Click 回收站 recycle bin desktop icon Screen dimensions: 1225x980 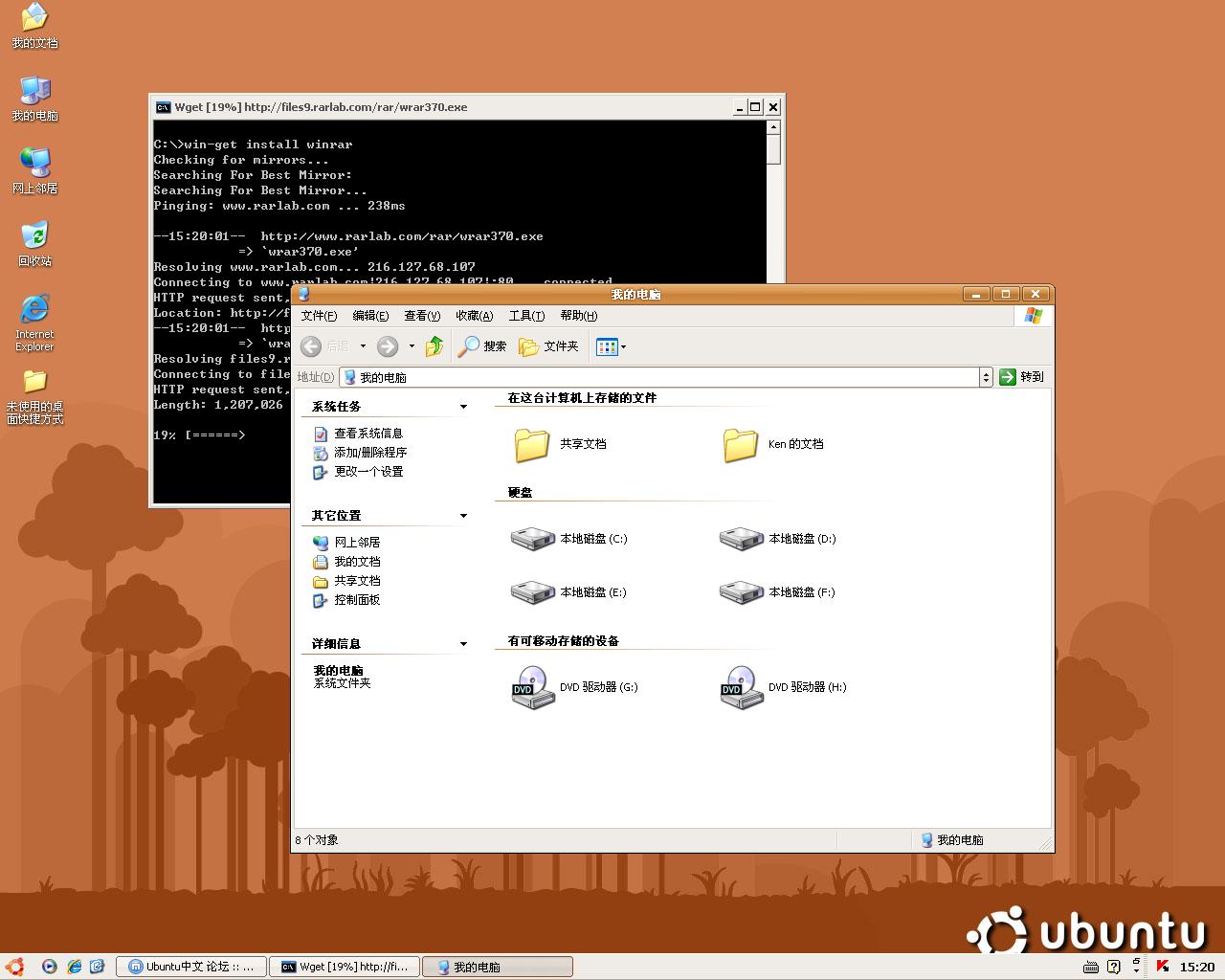(34, 244)
